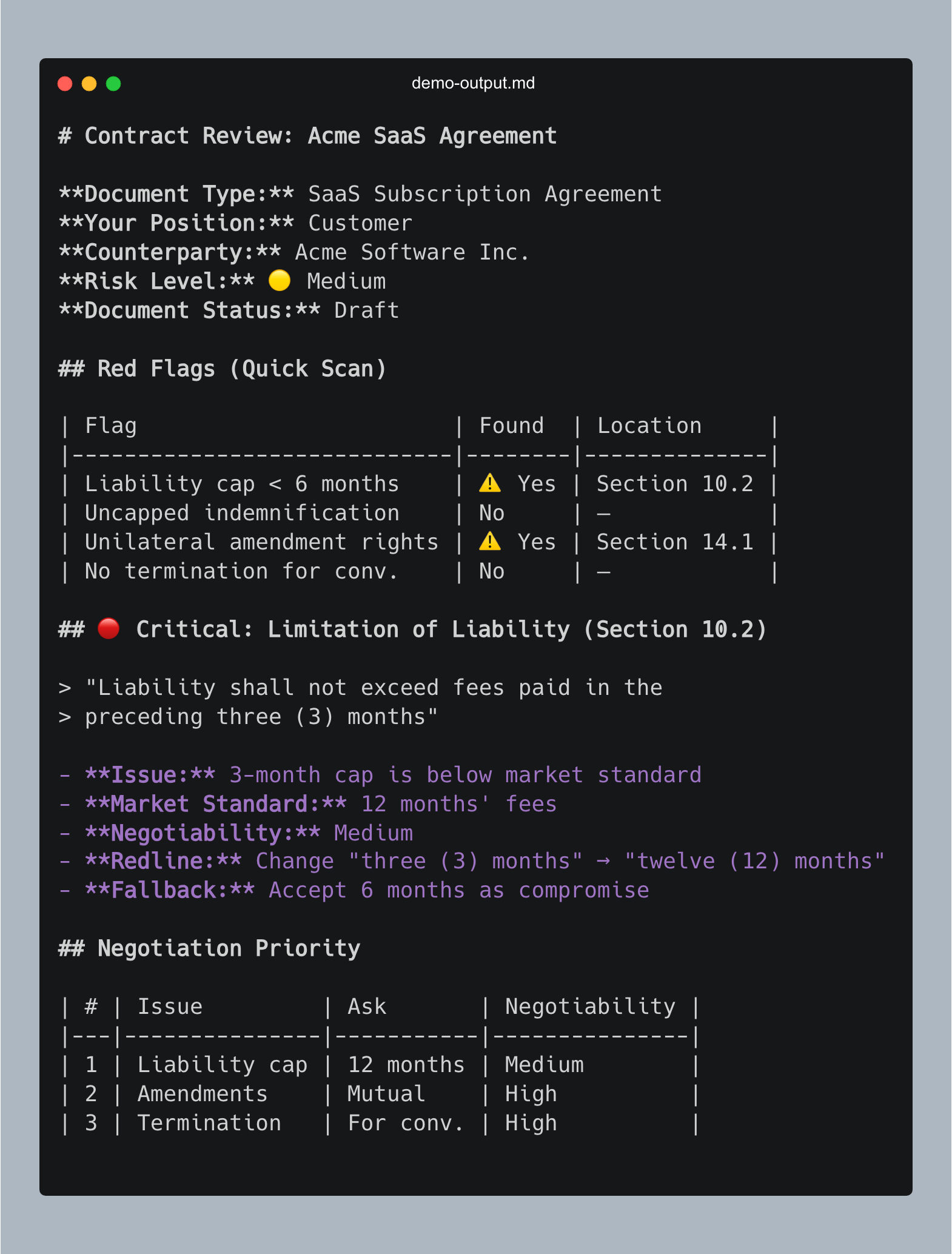Click 'Acme Software Inc.' counterparty text
The image size is (952, 1254).
(412, 252)
